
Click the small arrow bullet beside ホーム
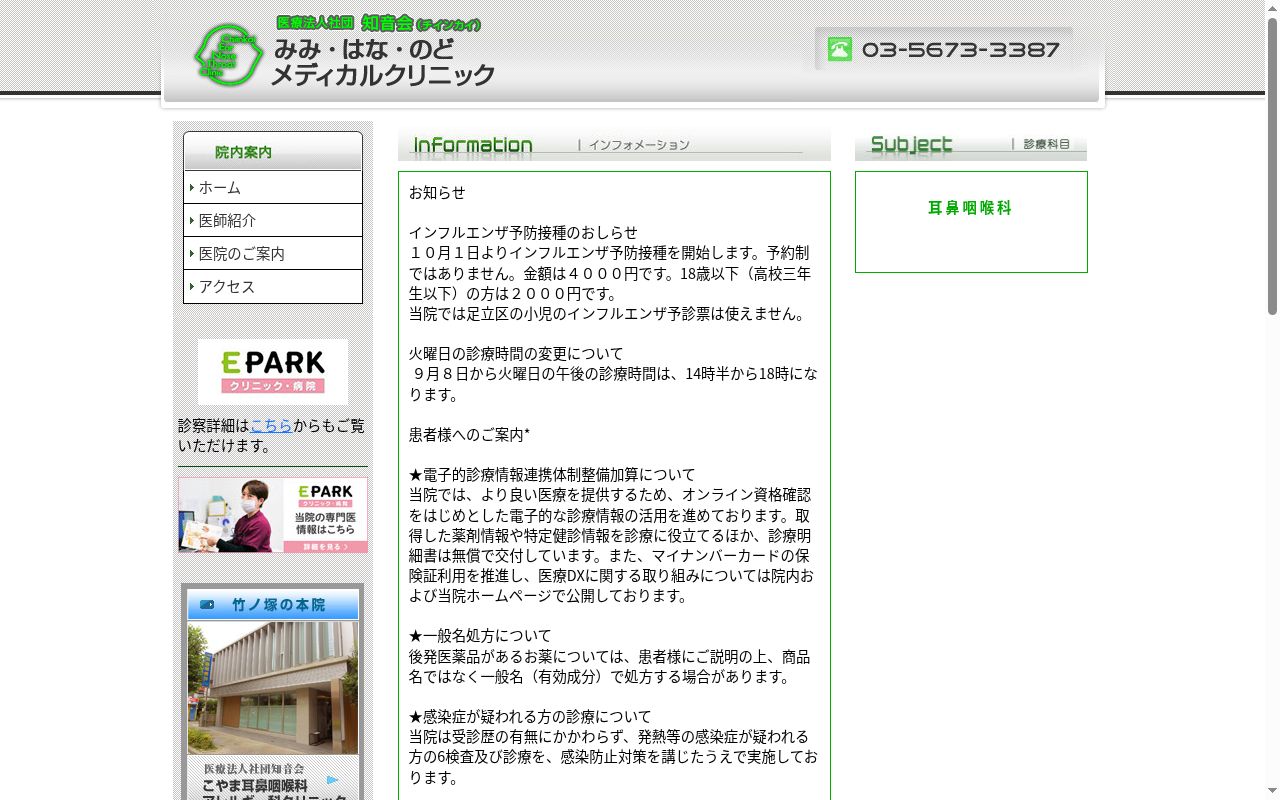coord(192,187)
